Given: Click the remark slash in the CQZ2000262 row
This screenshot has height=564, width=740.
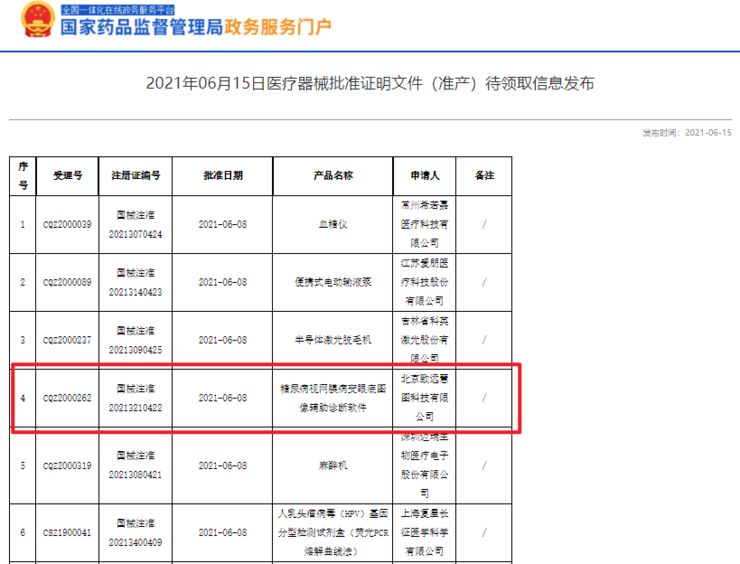Looking at the screenshot, I should coord(484,398).
